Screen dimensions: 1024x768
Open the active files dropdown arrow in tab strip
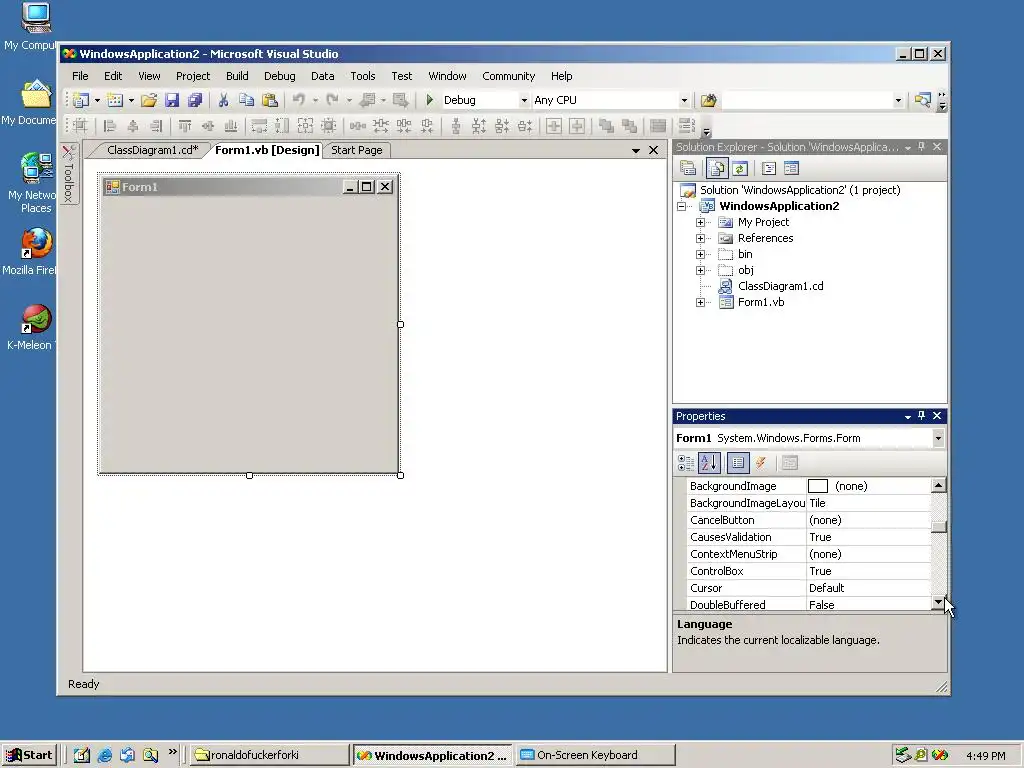[x=635, y=150]
